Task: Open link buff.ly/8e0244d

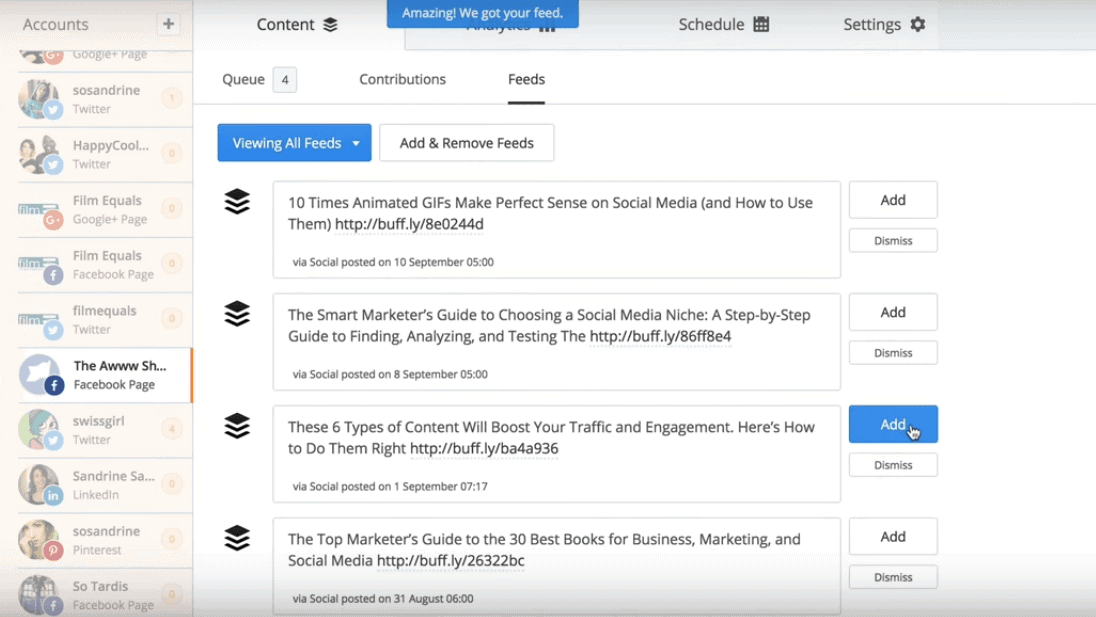Action: click(x=409, y=224)
